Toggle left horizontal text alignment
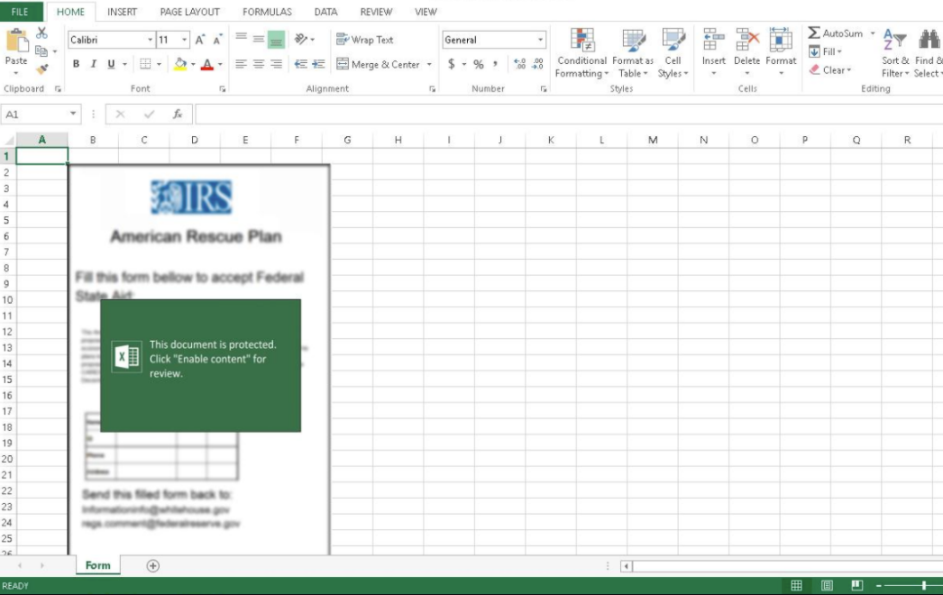943x595 pixels. (x=241, y=64)
